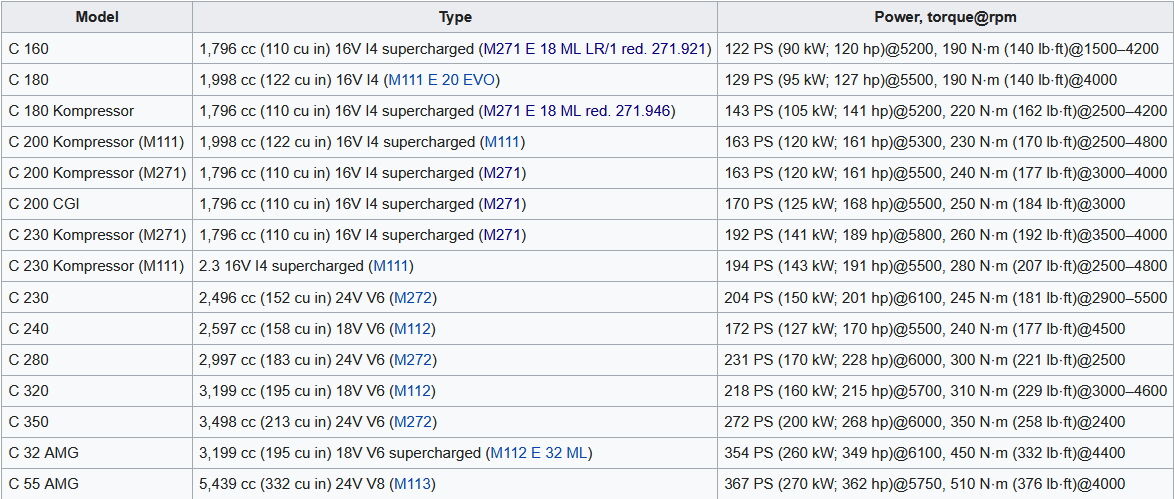1174x499 pixels.
Task: Select the C 55 AMG model cell
Action: click(x=97, y=485)
